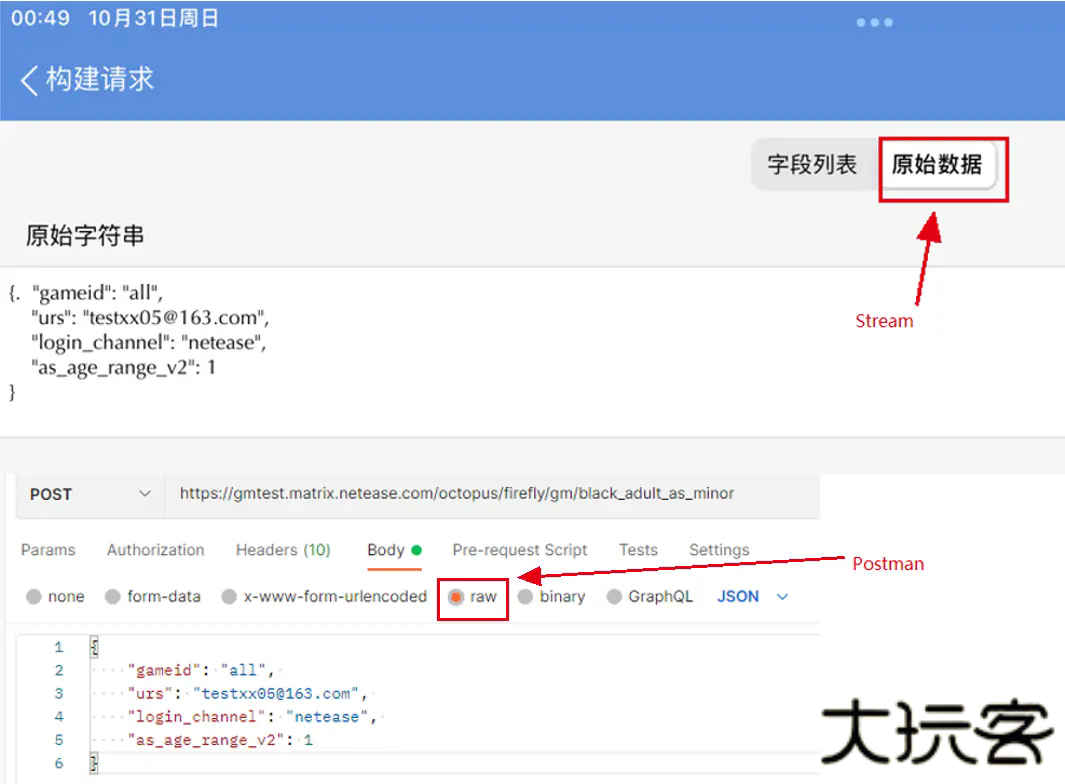The image size is (1065, 784).
Task: Select the raw body radio button
Action: (x=456, y=597)
